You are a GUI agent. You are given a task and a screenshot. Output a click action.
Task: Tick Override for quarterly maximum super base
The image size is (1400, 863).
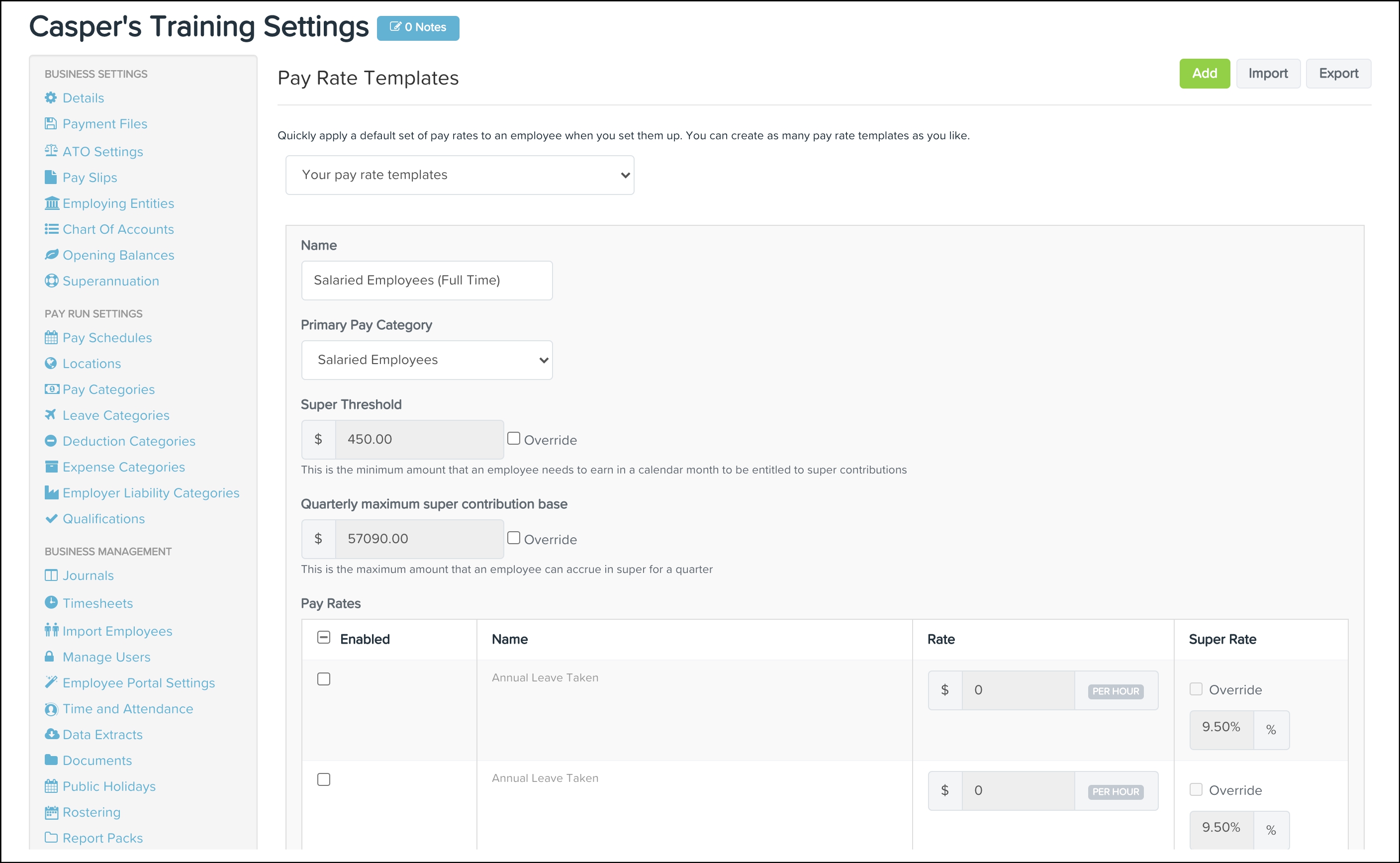pyautogui.click(x=514, y=538)
